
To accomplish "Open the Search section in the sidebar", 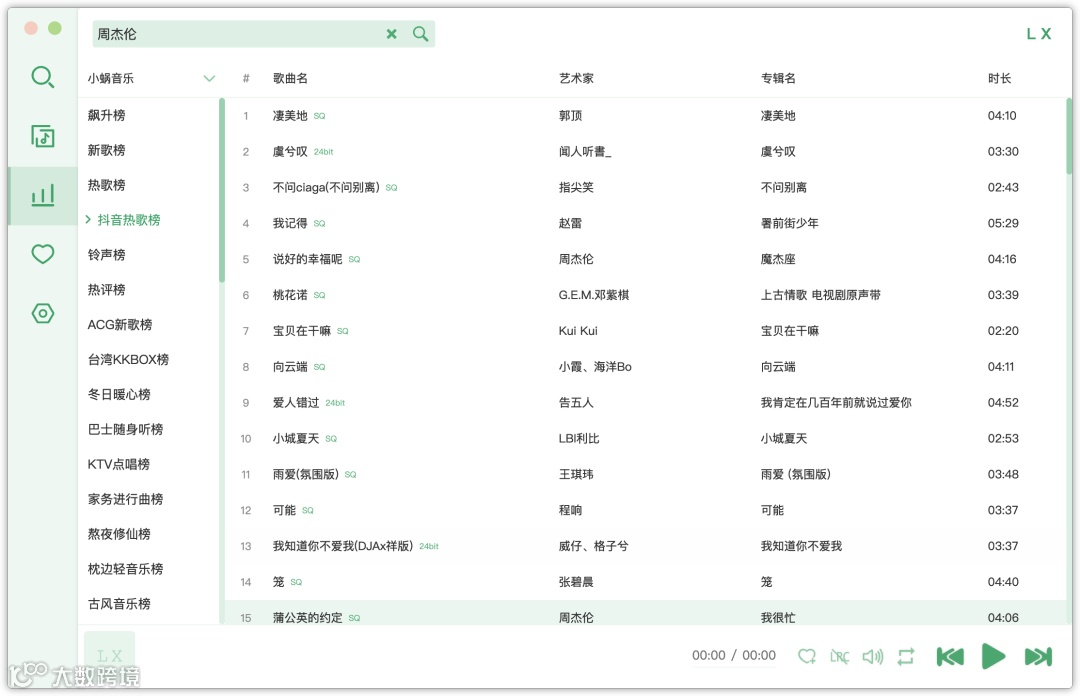I will click(42, 76).
